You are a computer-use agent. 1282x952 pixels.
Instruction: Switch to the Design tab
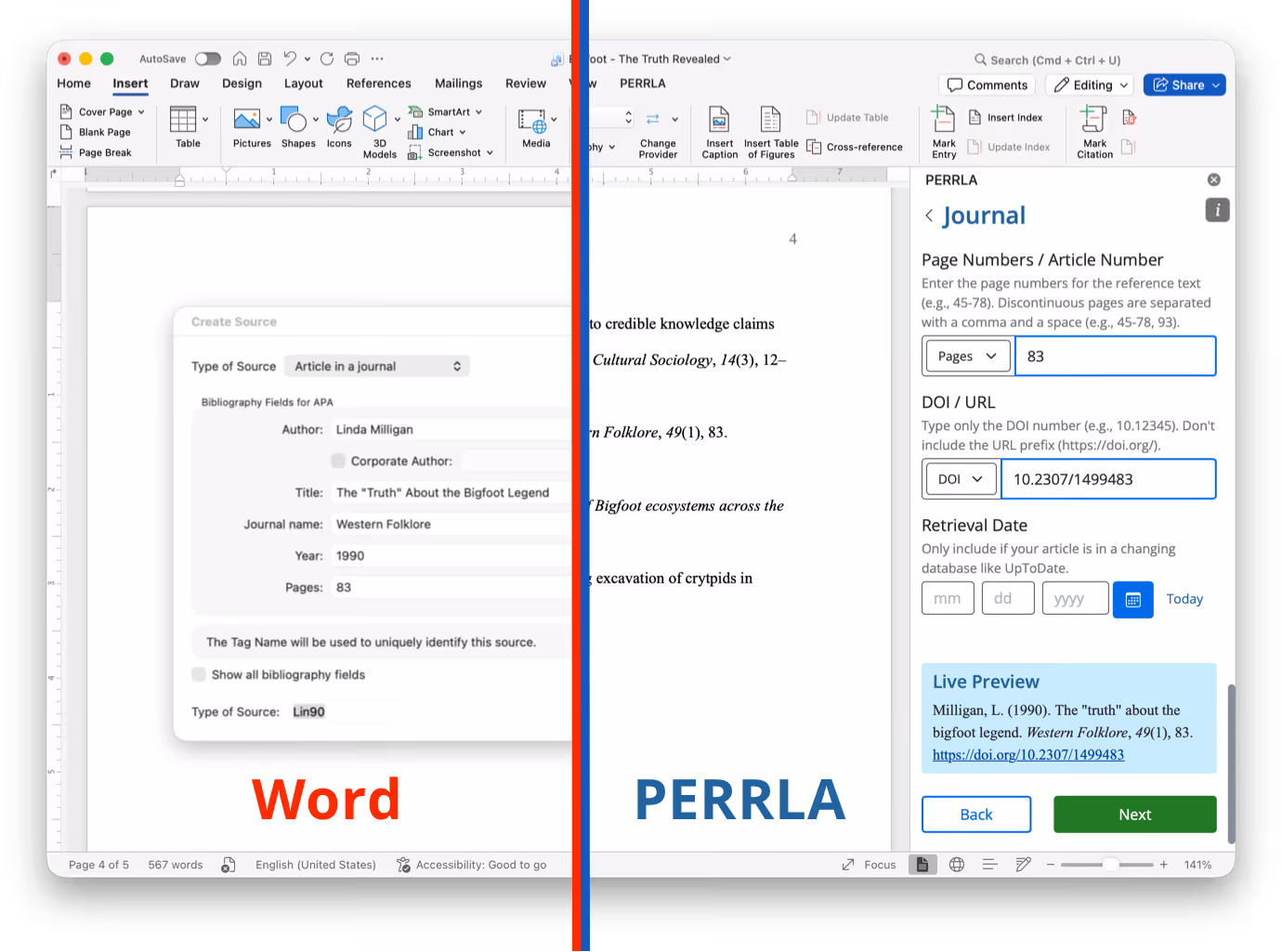pos(242,84)
